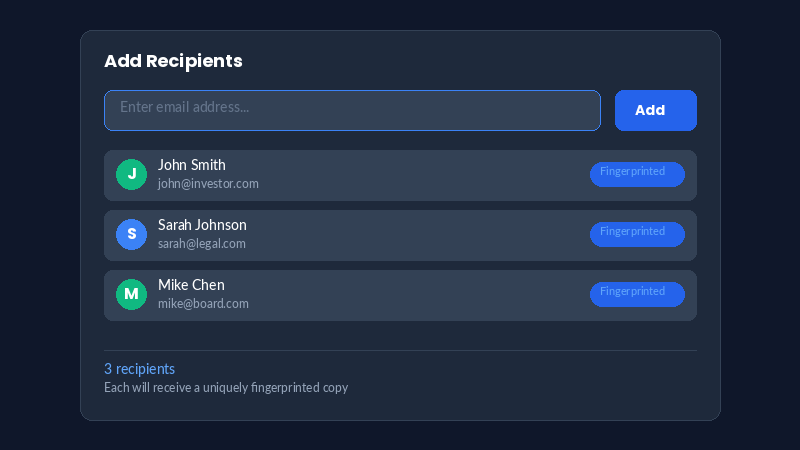Screen dimensions: 800x450
Task: Click Sarah Johnson's blue S avatar
Action: [x=132, y=235]
